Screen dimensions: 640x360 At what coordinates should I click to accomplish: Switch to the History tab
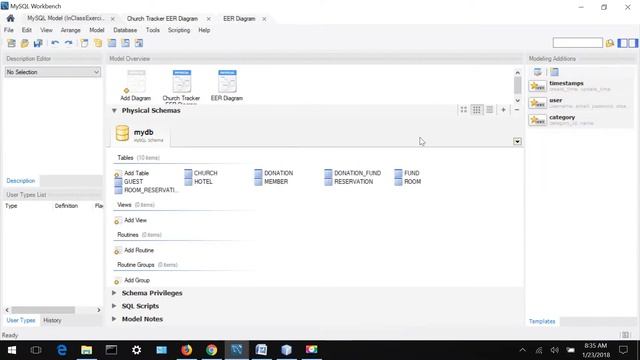coord(52,320)
